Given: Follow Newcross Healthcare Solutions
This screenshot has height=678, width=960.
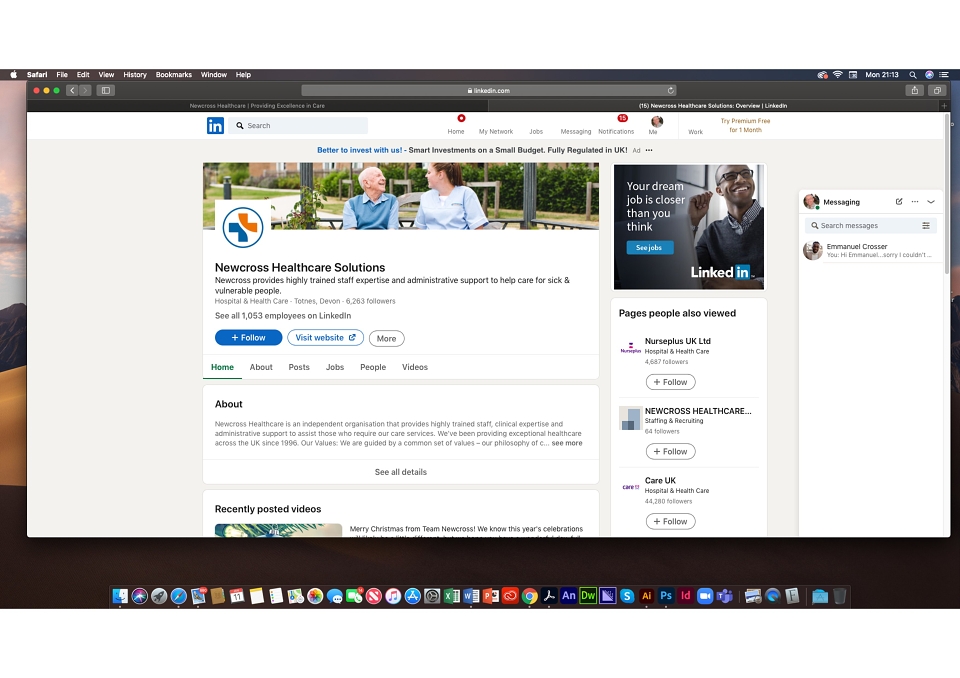Looking at the screenshot, I should 248,337.
